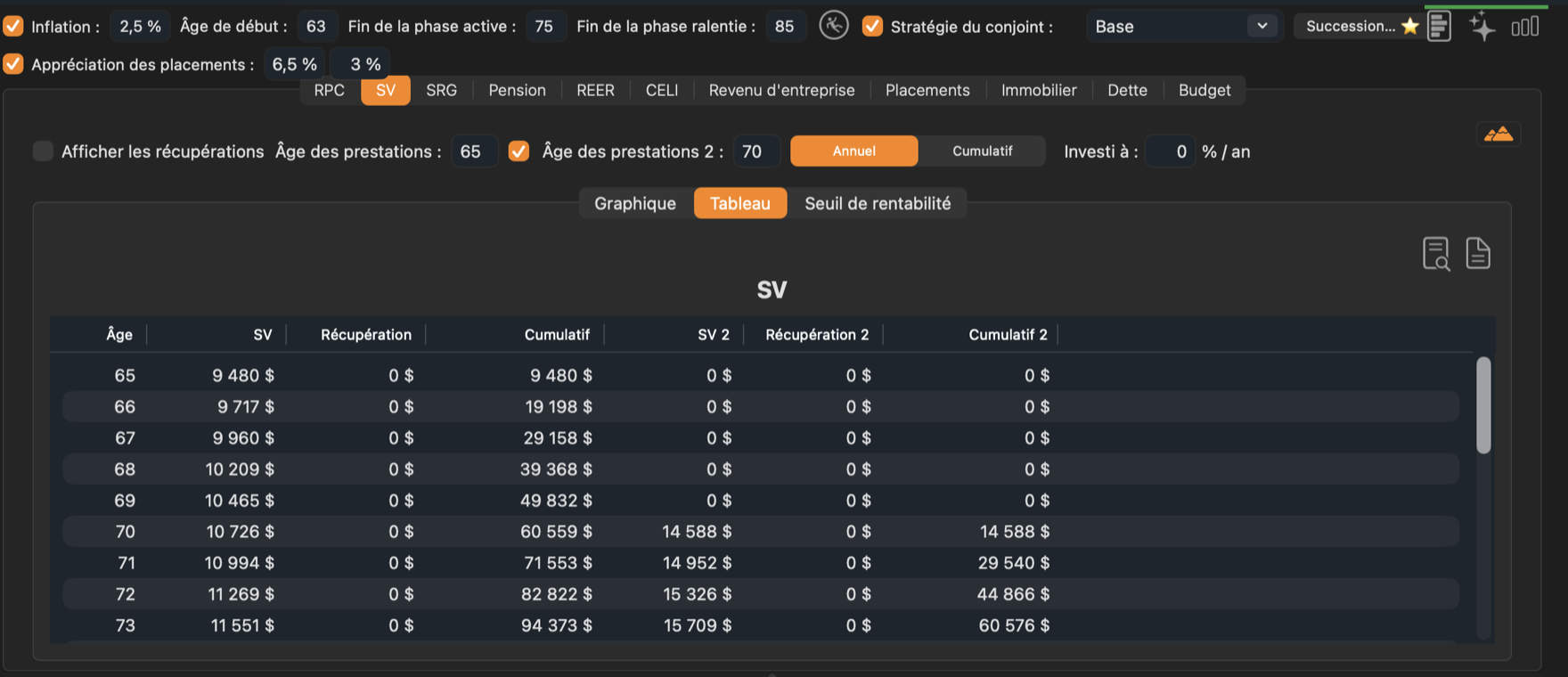Click the Âge de début field
The image size is (1568, 677).
316,26
